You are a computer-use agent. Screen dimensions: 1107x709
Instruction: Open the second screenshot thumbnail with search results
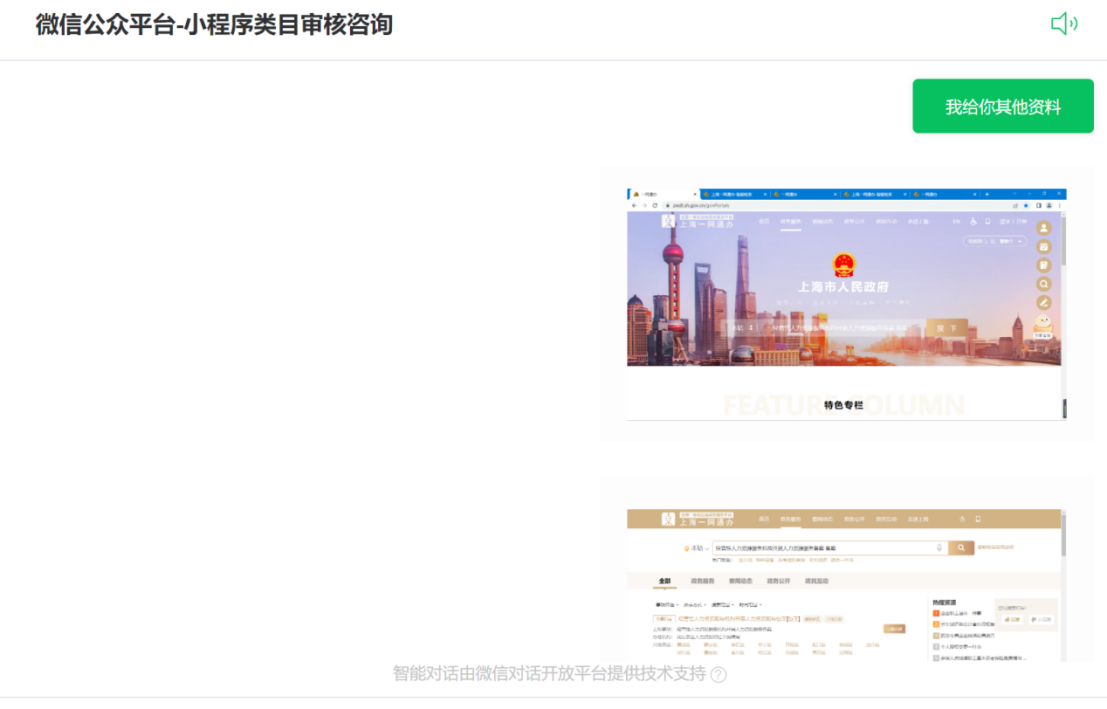coord(846,585)
